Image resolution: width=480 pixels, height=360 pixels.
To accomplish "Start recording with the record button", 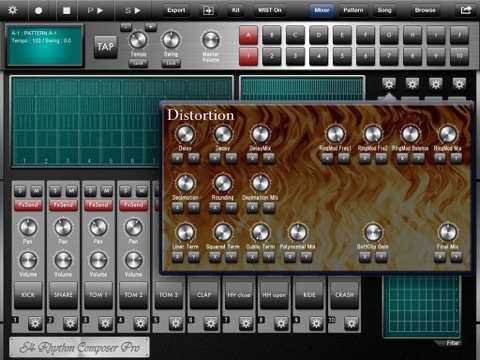I will (x=38, y=10).
